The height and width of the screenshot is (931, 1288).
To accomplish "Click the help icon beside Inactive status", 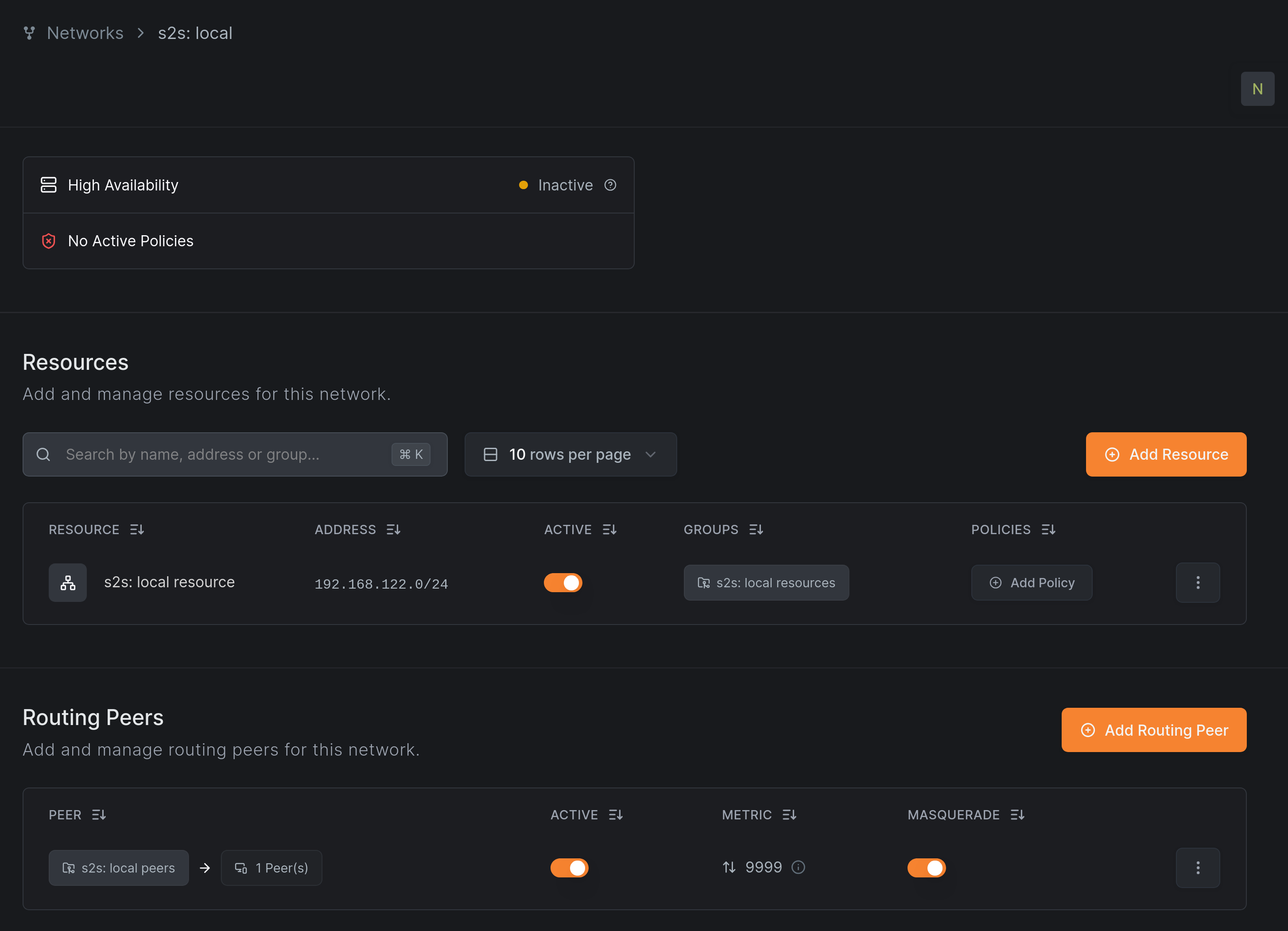I will (610, 185).
